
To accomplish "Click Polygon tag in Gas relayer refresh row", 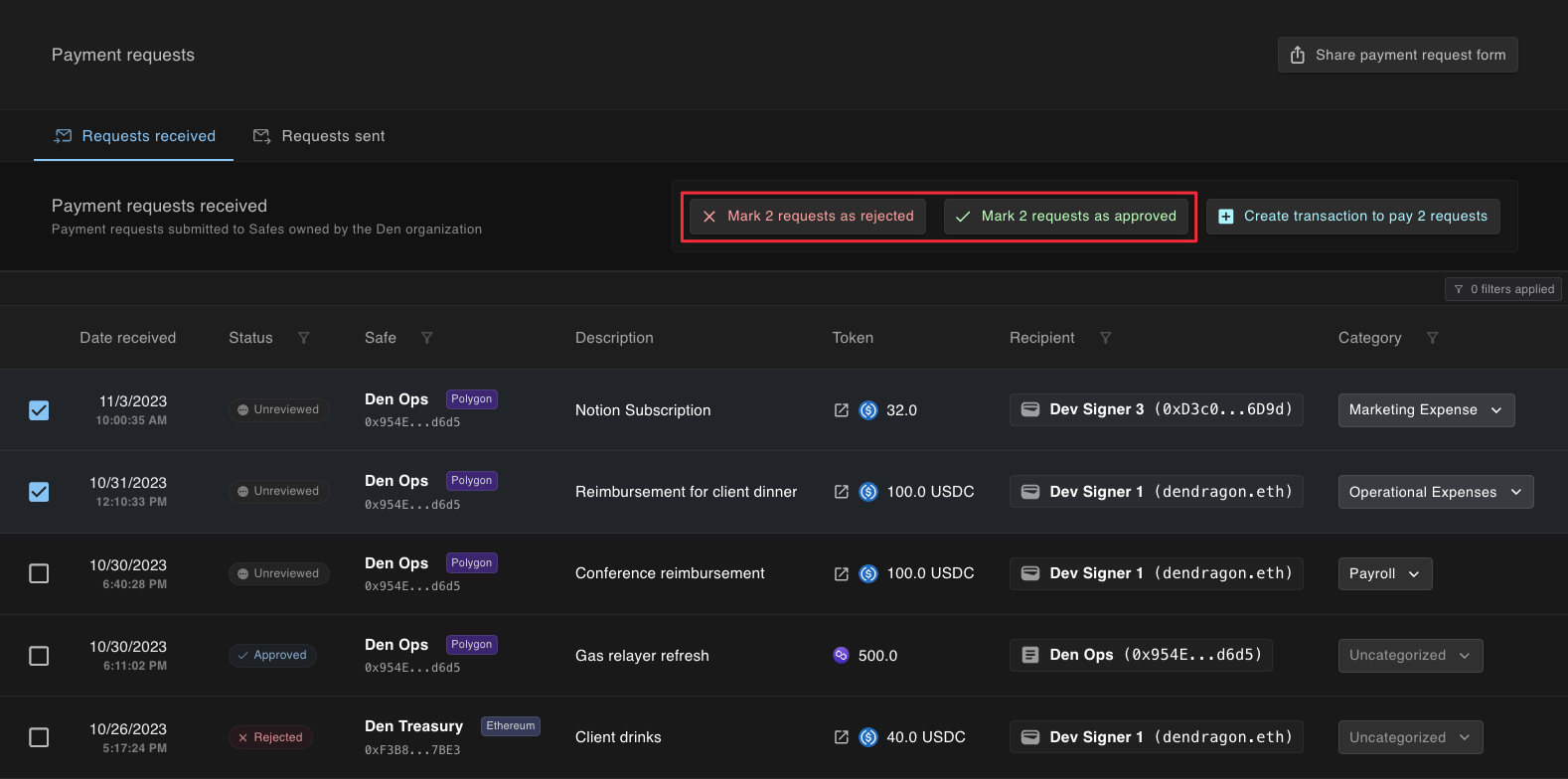I will click(472, 645).
